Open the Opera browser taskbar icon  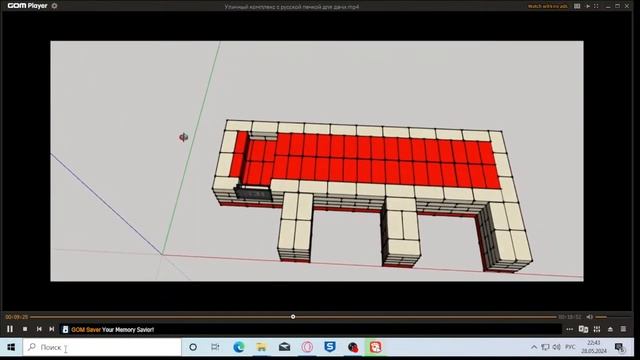click(x=307, y=347)
